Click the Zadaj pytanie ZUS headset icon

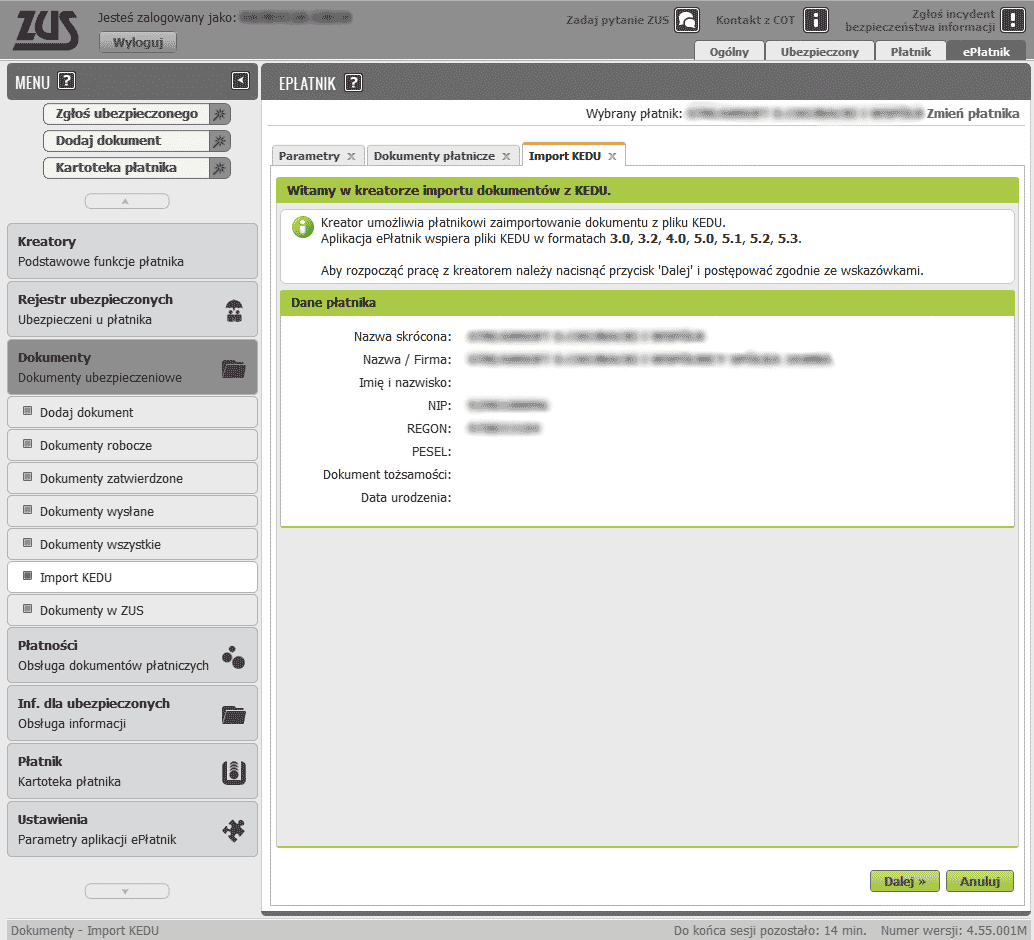point(687,20)
